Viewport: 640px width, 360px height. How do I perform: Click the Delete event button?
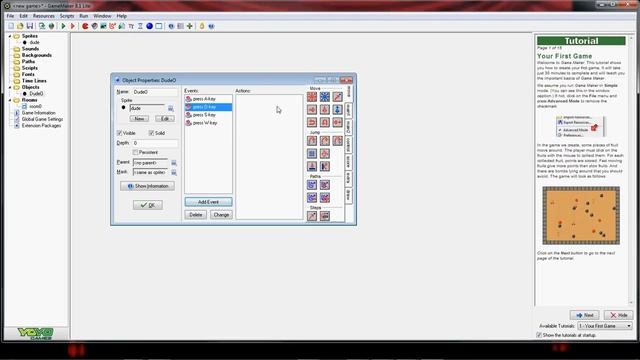click(x=196, y=215)
